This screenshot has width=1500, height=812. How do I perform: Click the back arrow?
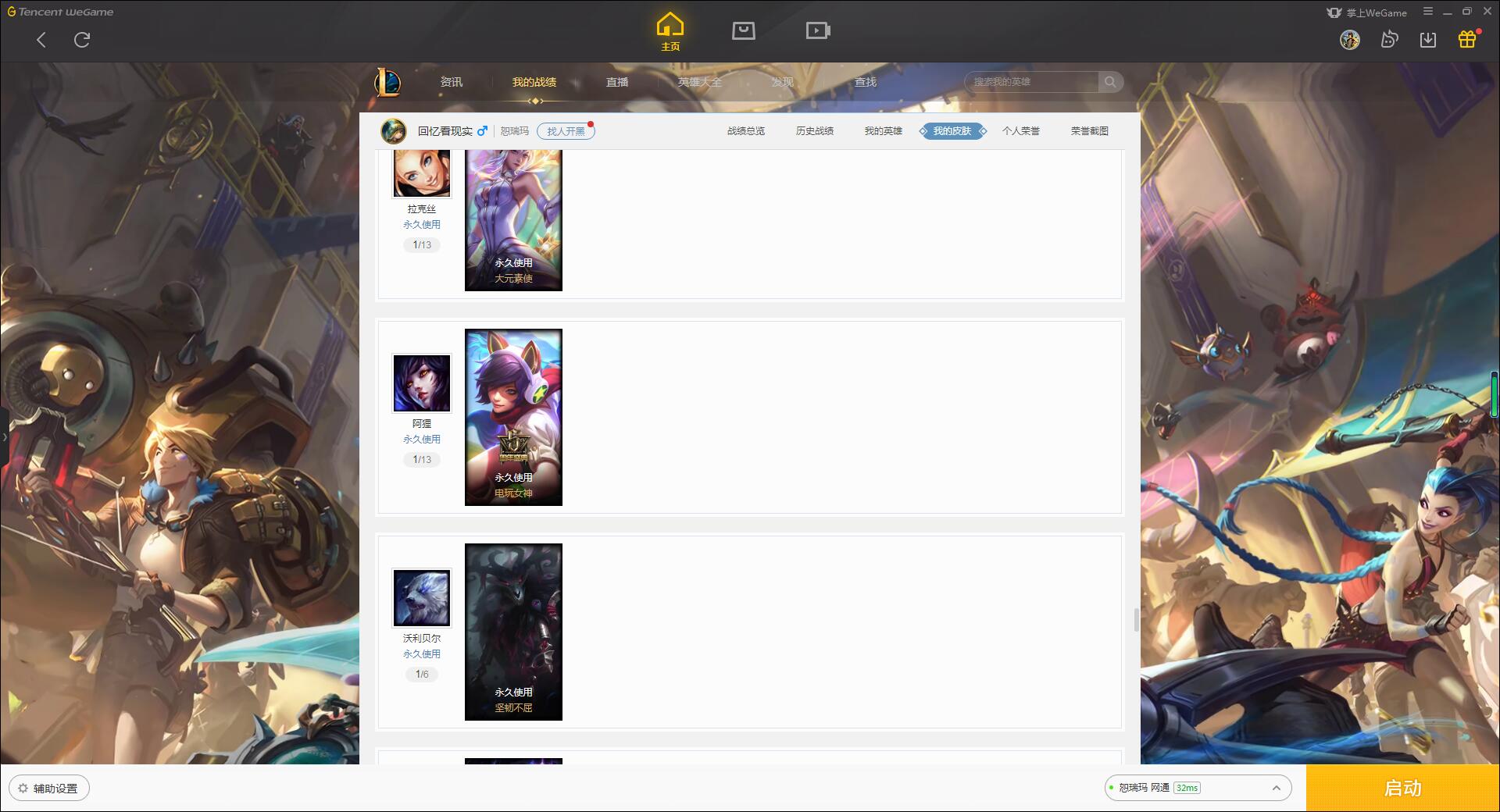tap(41, 40)
